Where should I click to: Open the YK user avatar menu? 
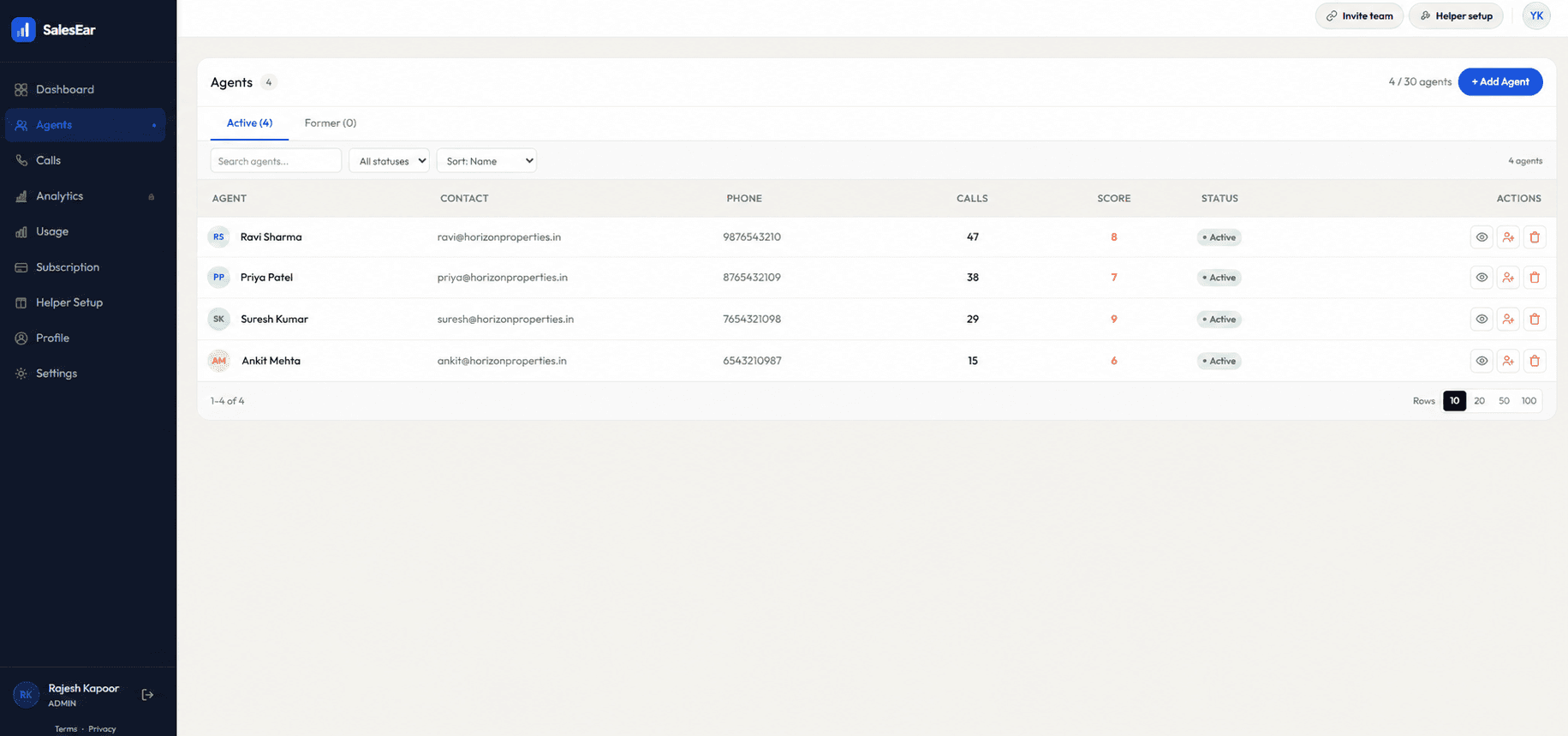coord(1536,16)
